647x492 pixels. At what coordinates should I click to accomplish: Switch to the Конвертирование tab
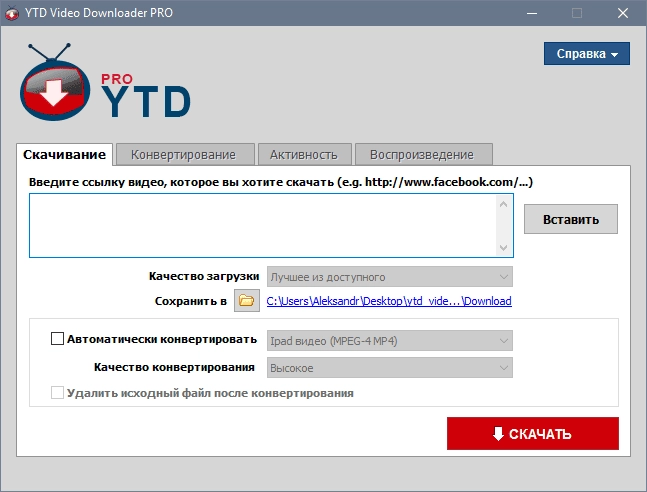click(x=185, y=154)
